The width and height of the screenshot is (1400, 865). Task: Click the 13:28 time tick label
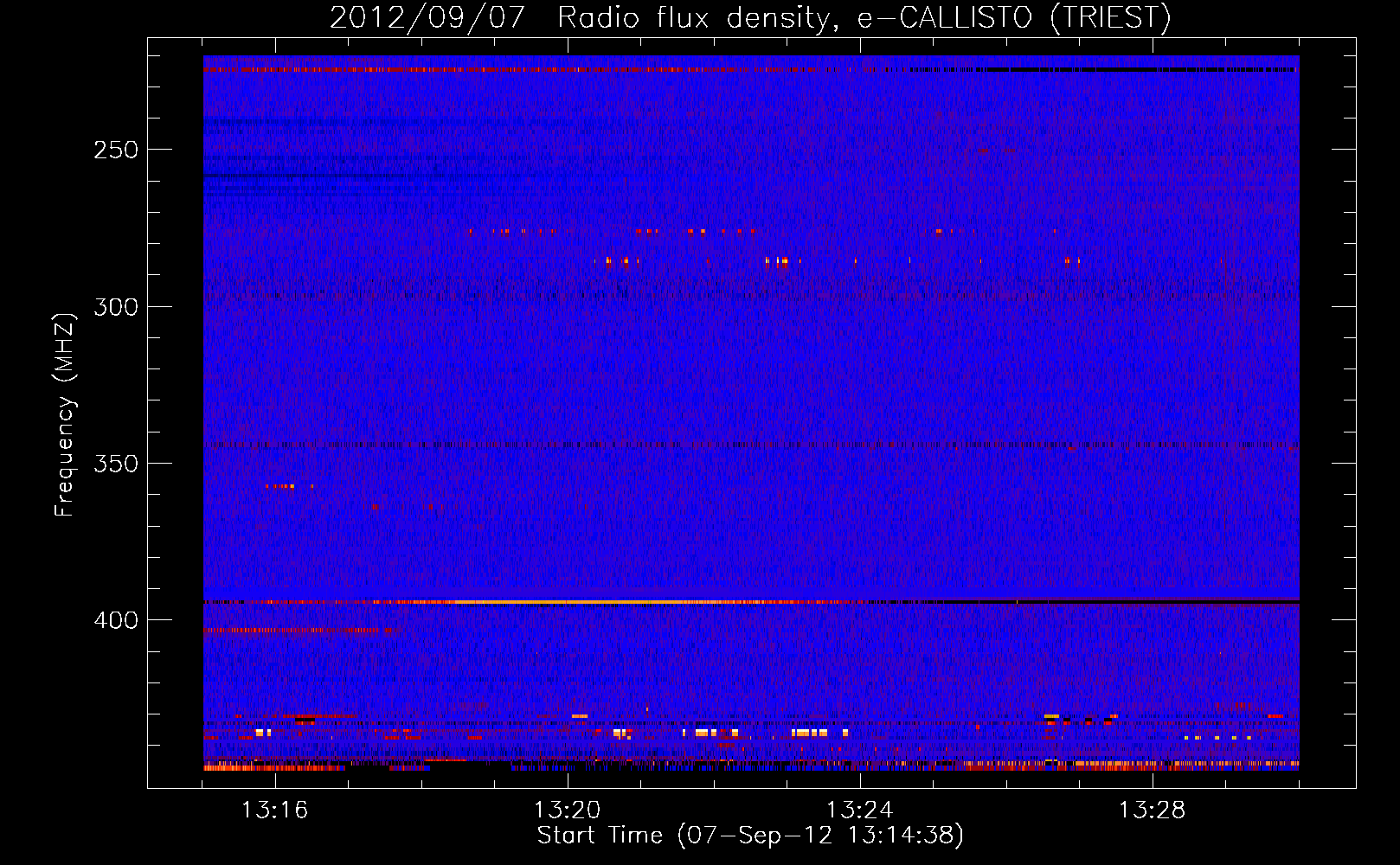(x=1153, y=810)
